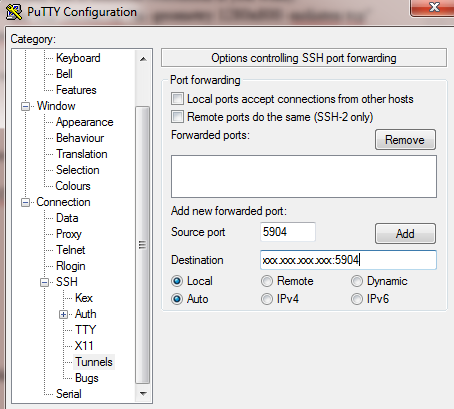The width and height of the screenshot is (454, 409).
Task: Select the Connection category
Action: click(63, 202)
